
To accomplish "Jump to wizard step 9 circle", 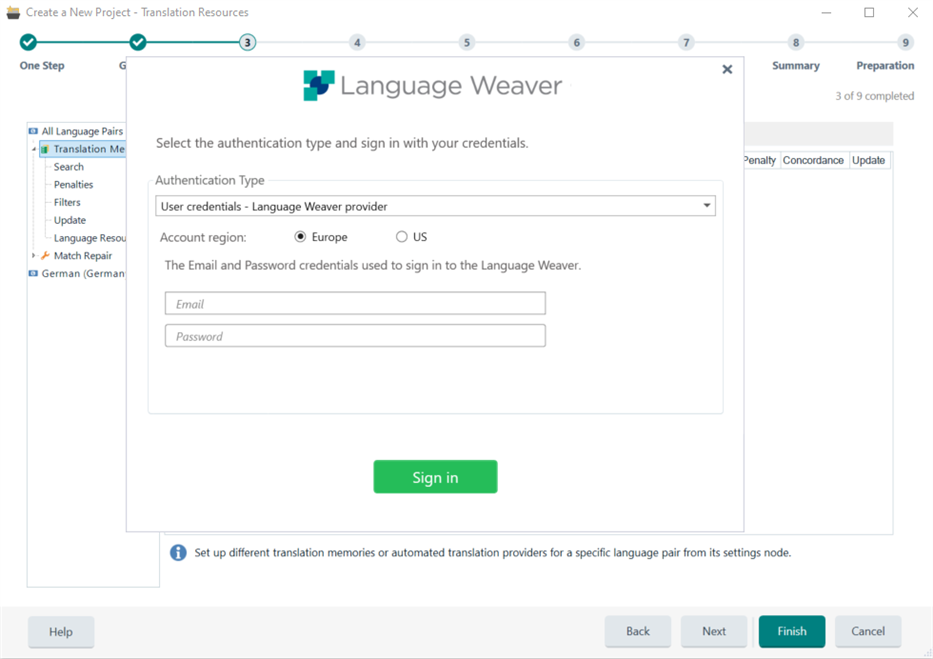I will [x=906, y=42].
